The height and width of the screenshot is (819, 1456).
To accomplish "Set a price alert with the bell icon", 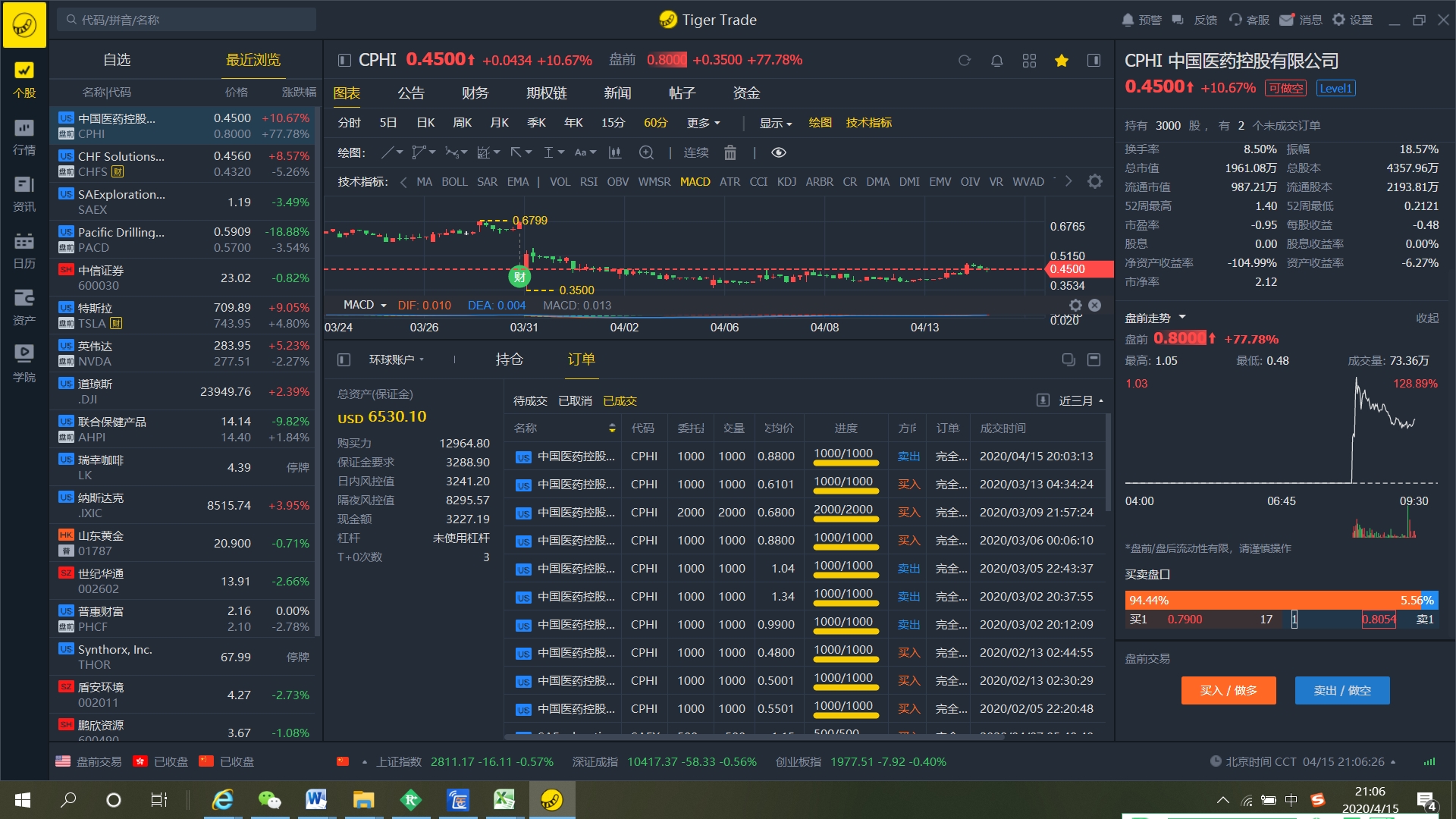I will tap(997, 61).
